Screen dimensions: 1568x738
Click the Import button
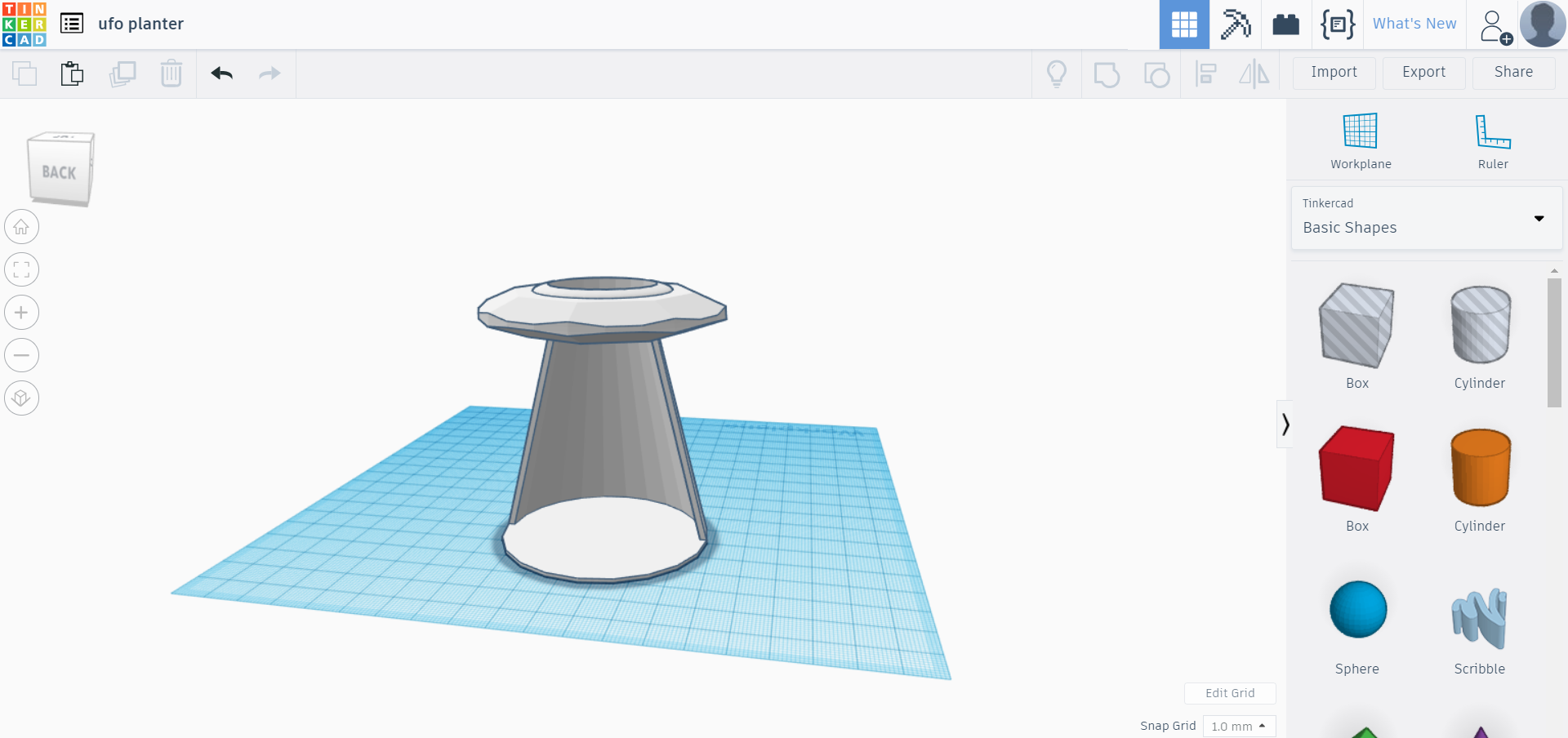point(1334,73)
